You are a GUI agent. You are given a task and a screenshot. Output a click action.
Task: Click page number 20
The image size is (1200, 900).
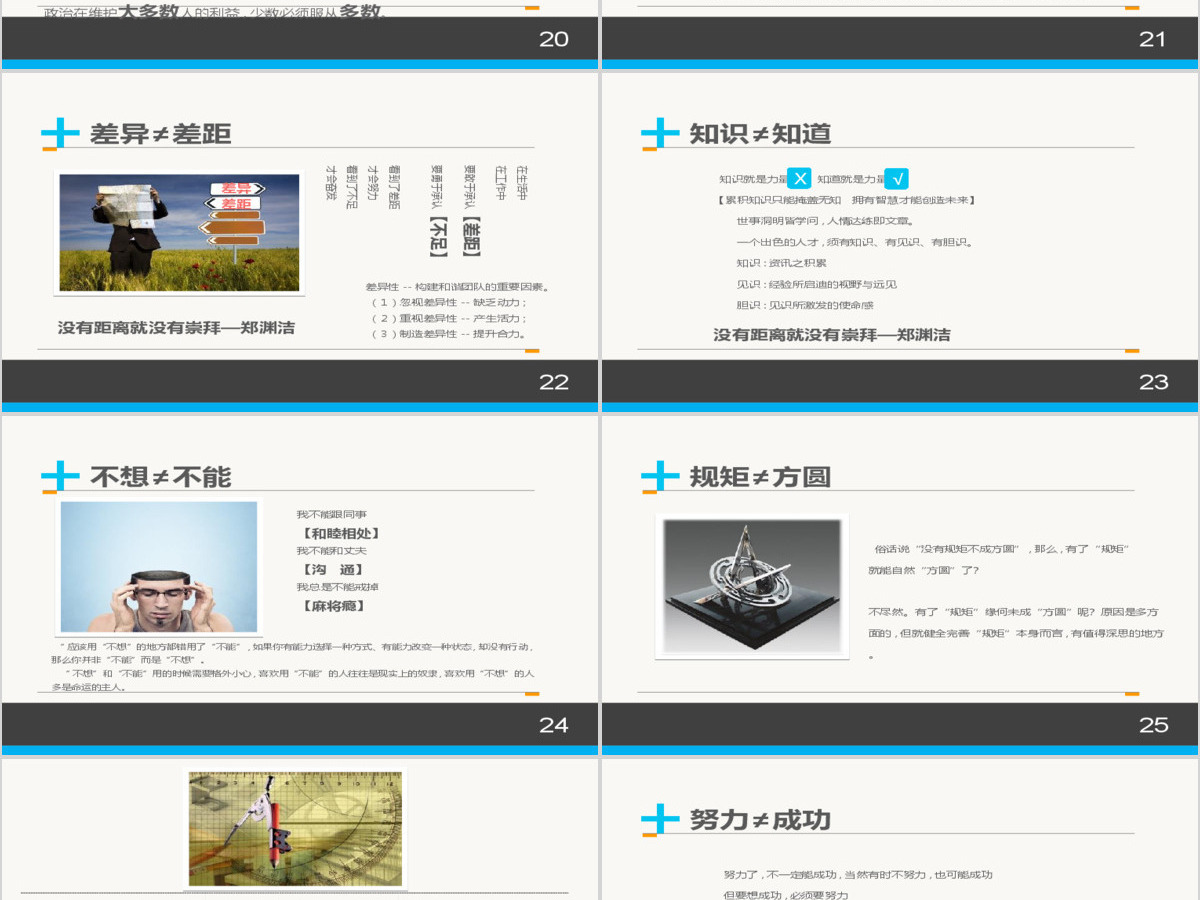tap(554, 39)
